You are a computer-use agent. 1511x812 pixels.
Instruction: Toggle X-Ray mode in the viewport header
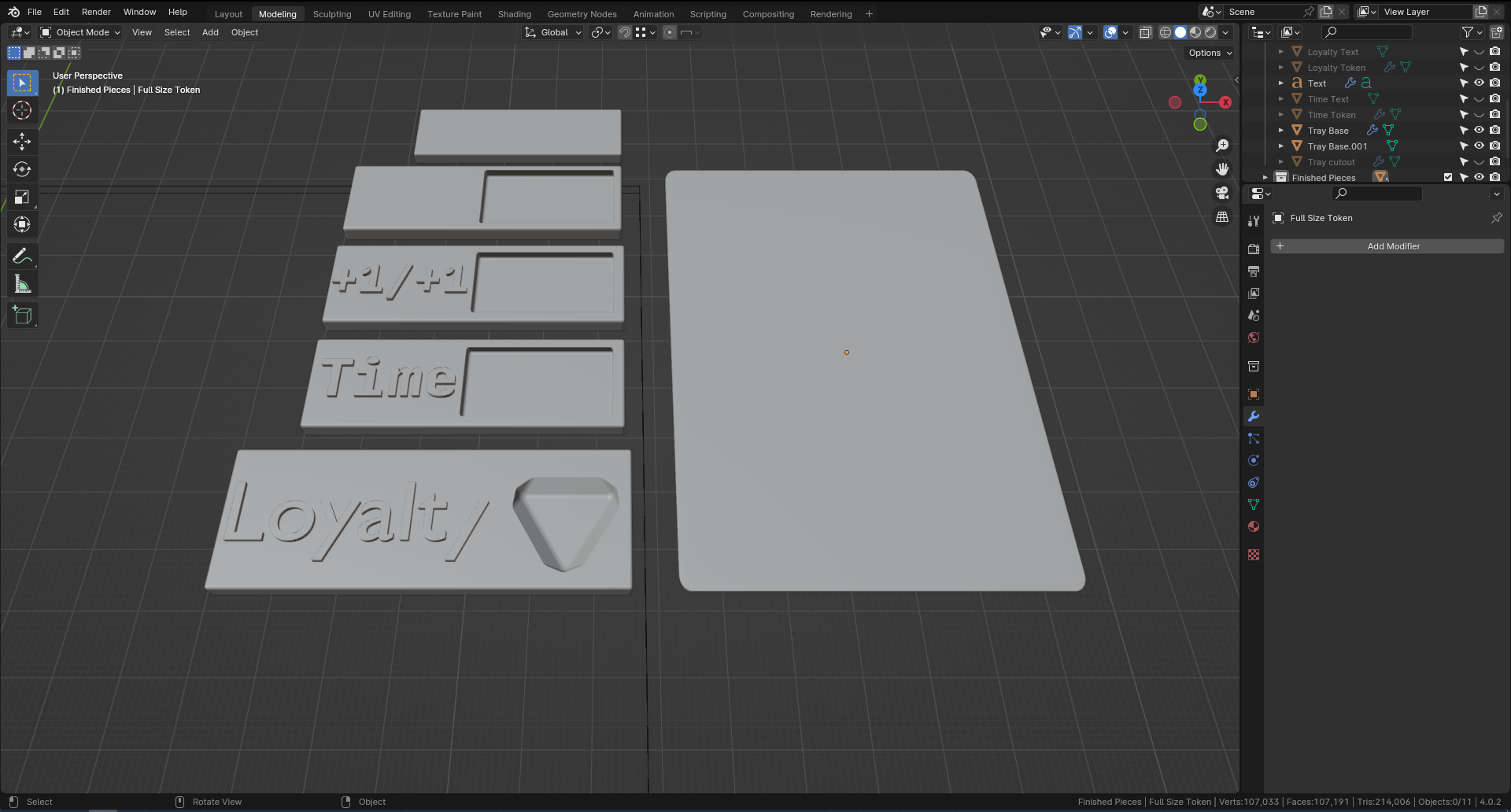pos(1146,32)
